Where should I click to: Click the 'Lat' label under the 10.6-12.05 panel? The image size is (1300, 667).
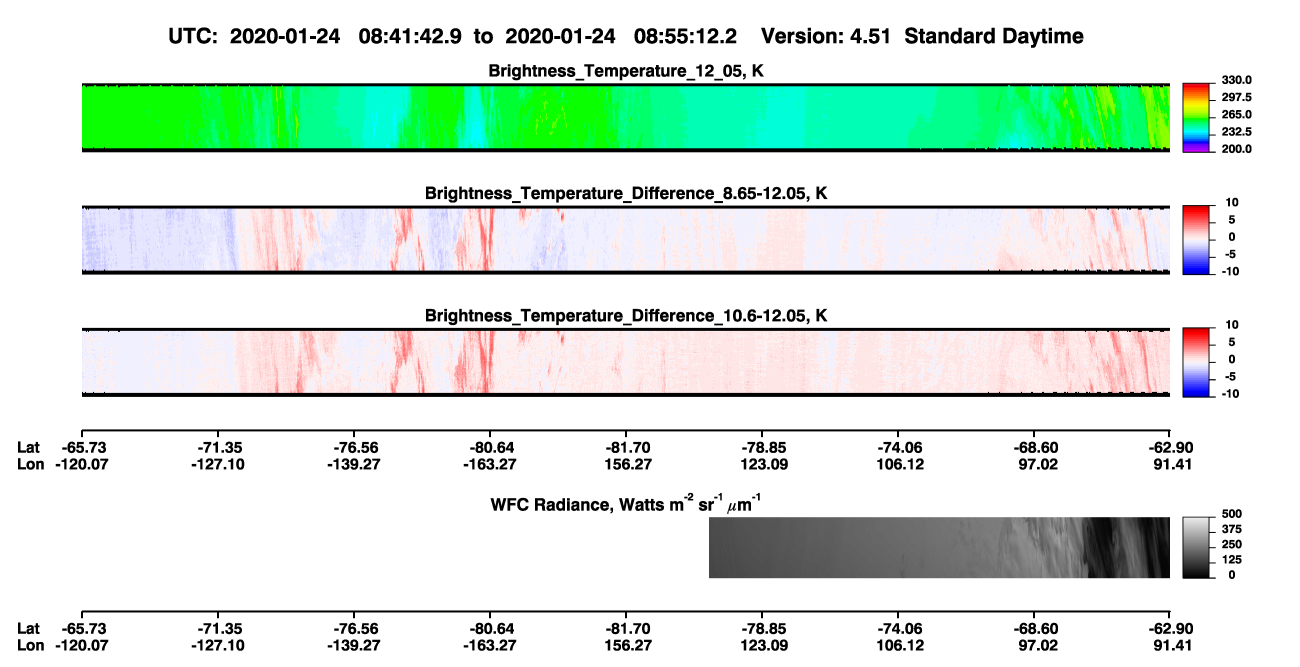(28, 447)
